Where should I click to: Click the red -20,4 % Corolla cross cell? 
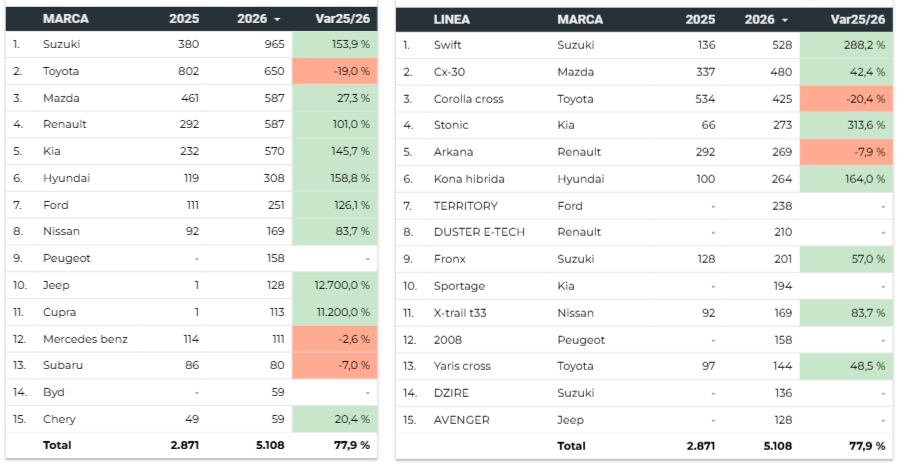click(x=844, y=99)
